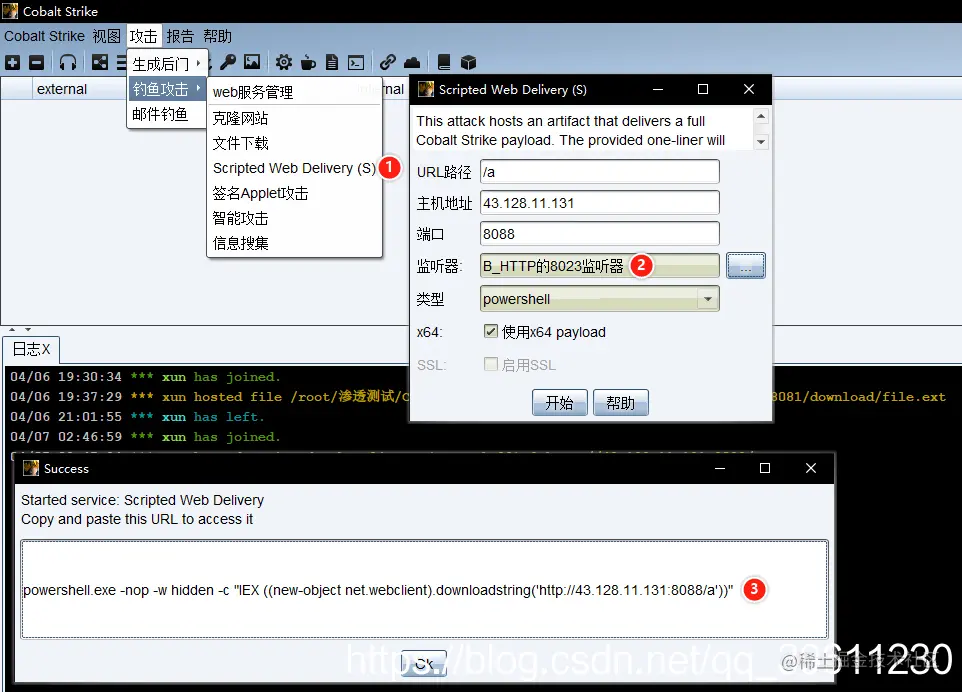This screenshot has height=692, width=962.
Task: Expand the 生成后门 submenu
Action: click(166, 63)
